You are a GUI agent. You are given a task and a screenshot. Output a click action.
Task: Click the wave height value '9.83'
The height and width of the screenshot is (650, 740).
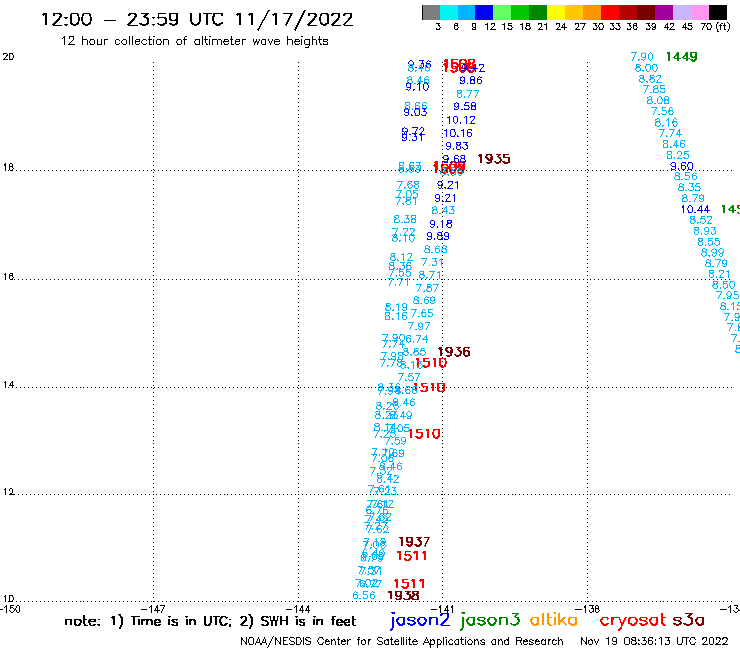[457, 146]
